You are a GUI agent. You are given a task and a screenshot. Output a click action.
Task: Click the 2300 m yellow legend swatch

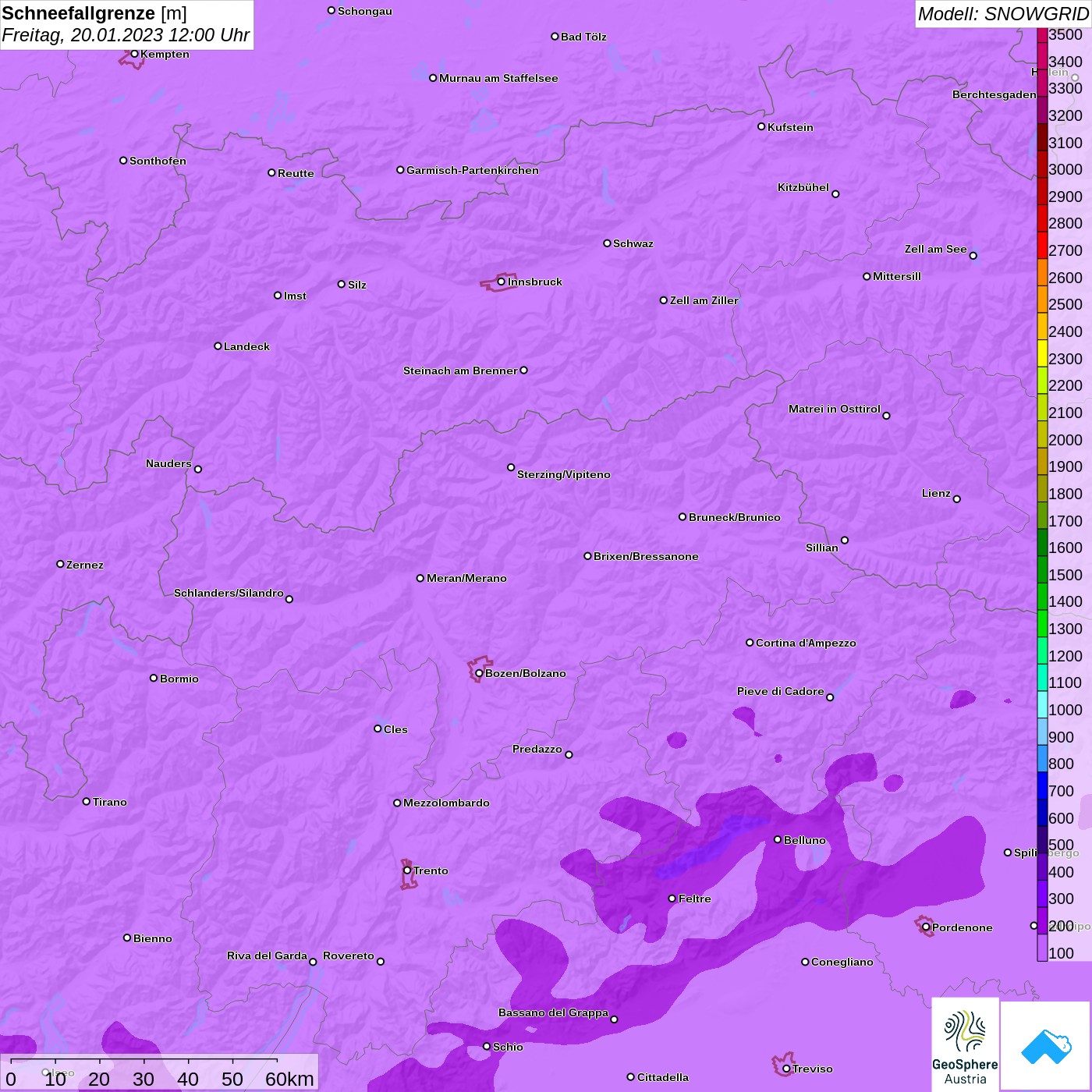(x=1042, y=353)
